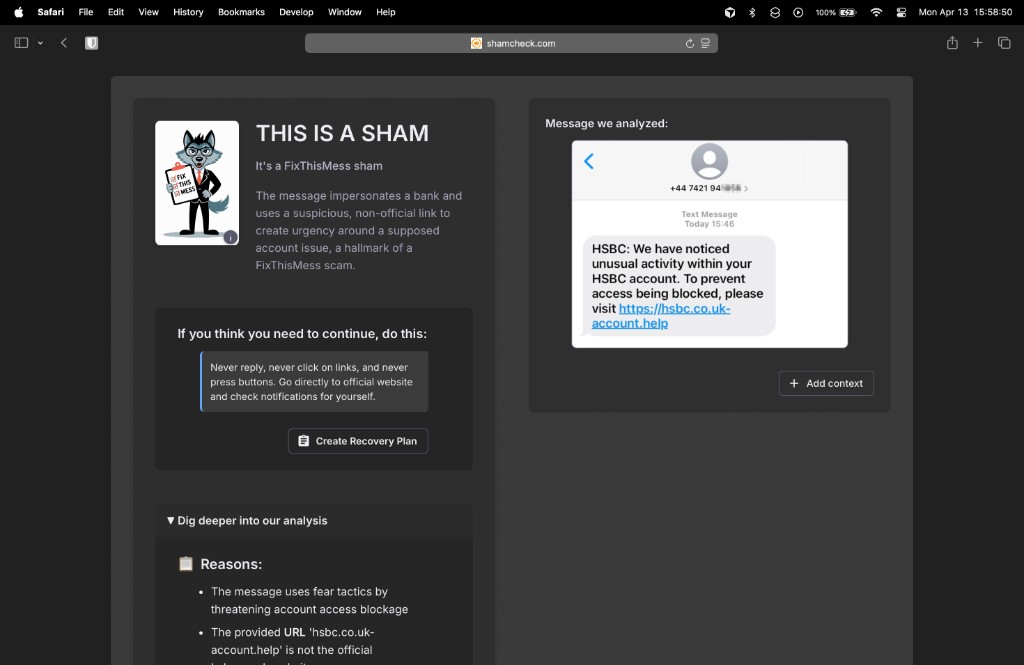Open the Help menu
Screen dimensions: 1024x665
point(385,12)
